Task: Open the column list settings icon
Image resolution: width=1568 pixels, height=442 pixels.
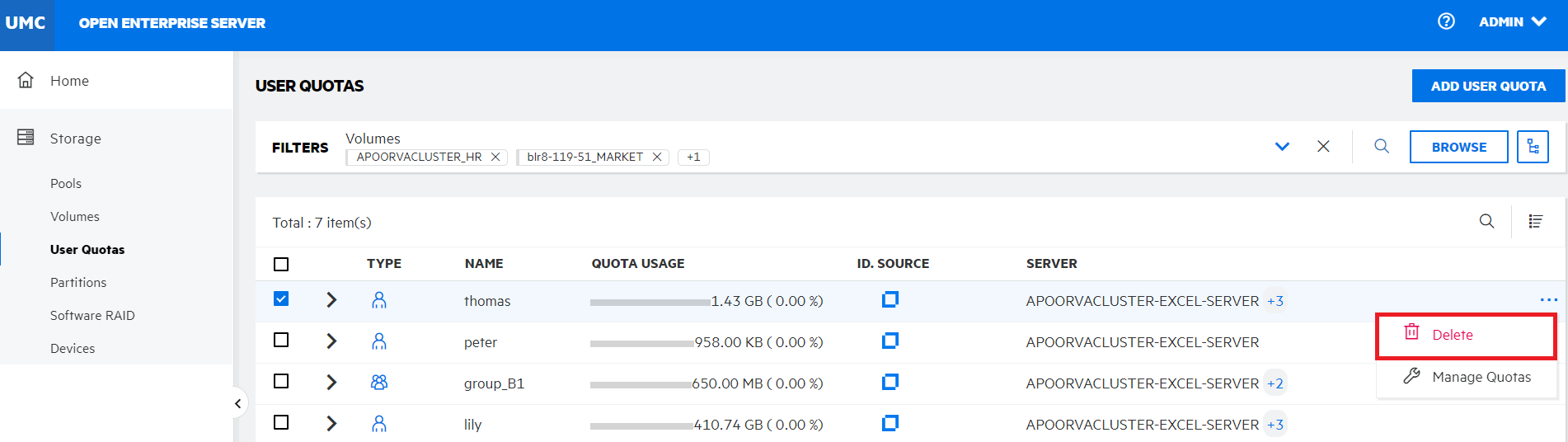Action: point(1535,221)
